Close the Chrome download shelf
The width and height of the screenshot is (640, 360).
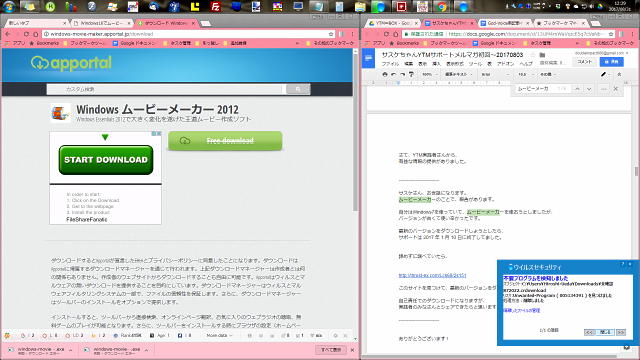(x=353, y=350)
